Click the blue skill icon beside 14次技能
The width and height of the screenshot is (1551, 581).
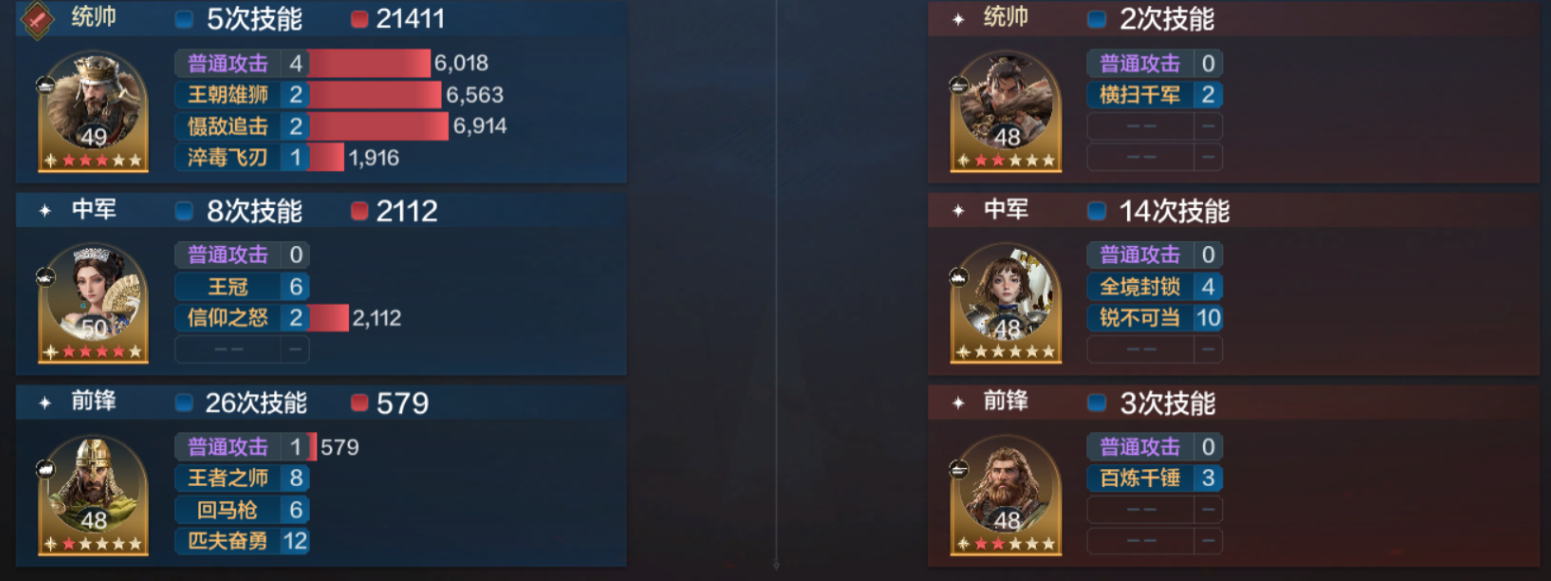tap(1097, 211)
